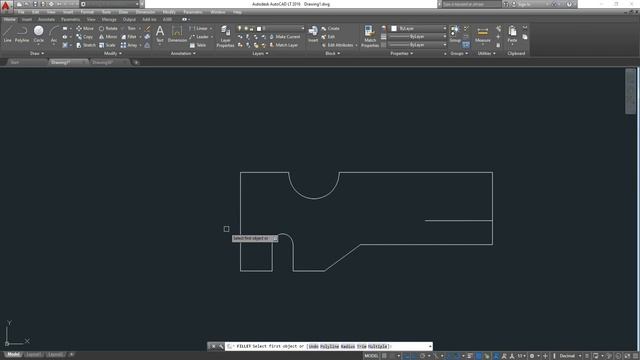Open the Output ribbon tab
Image resolution: width=640 pixels, height=360 pixels.
coord(129,19)
